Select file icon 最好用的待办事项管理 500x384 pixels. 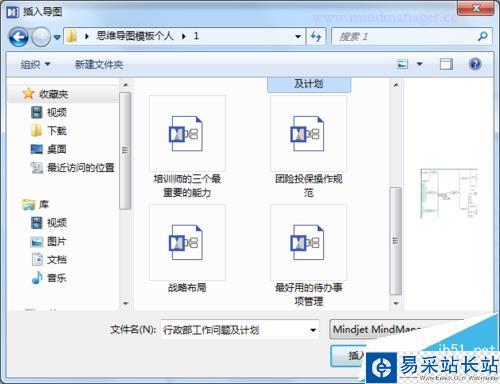[x=309, y=242]
